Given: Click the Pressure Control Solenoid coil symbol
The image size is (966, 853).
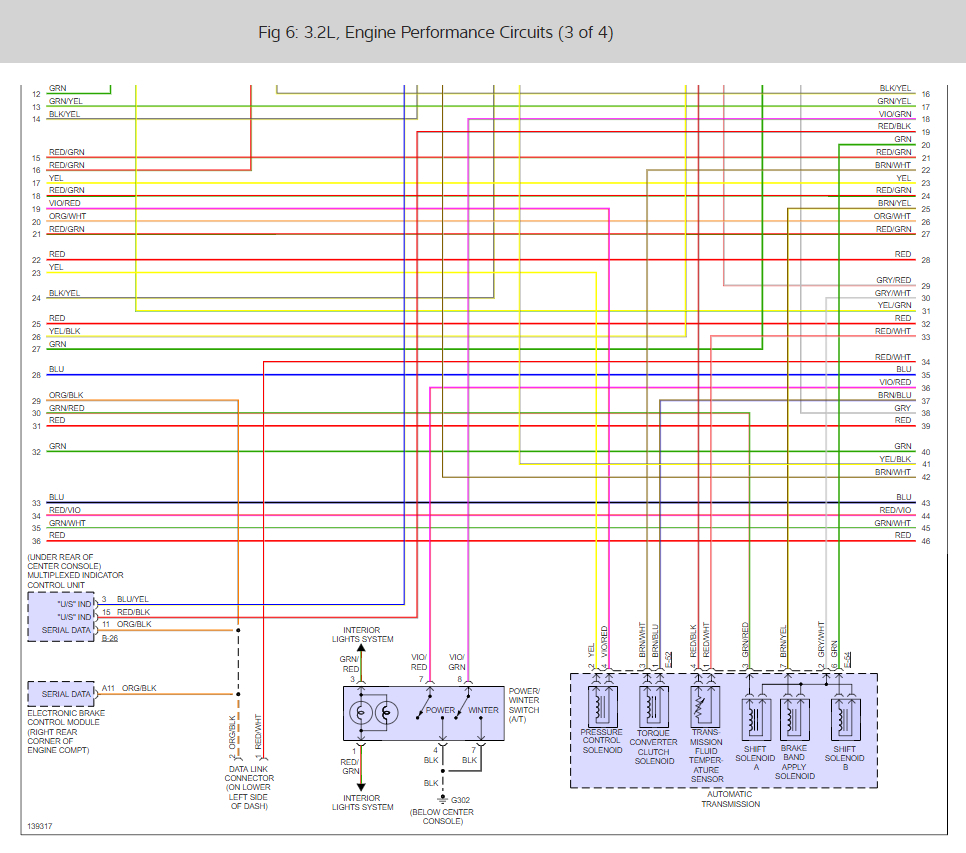Looking at the screenshot, I should [x=602, y=706].
